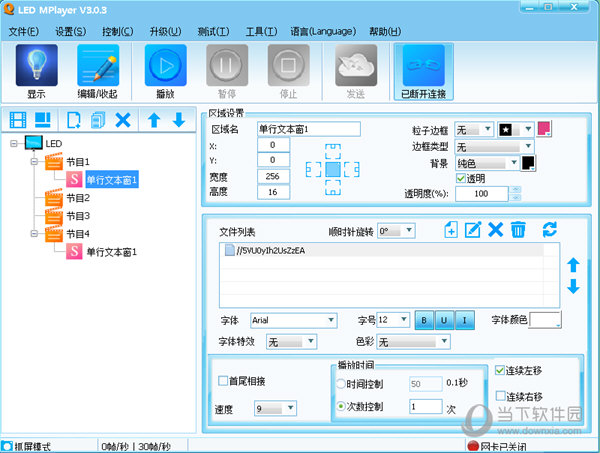This screenshot has width=600, height=453.
Task: Remove the file with the blue X icon
Action: click(496, 230)
